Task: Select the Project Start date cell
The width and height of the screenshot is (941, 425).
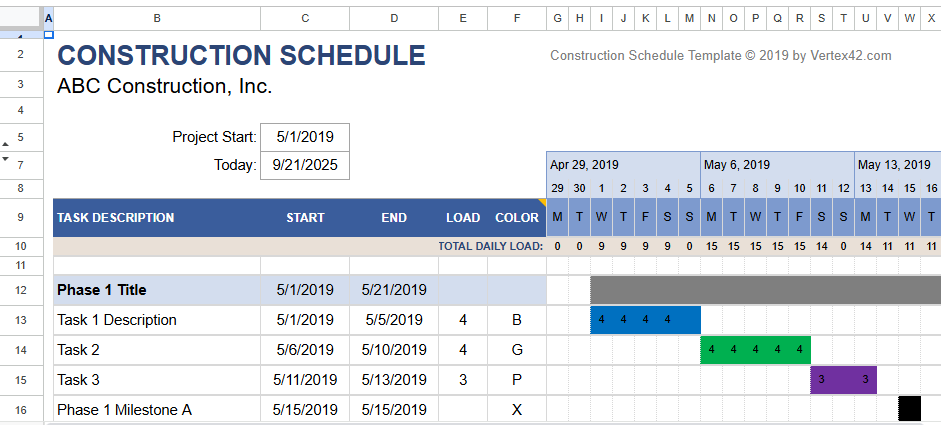Action: tap(304, 137)
